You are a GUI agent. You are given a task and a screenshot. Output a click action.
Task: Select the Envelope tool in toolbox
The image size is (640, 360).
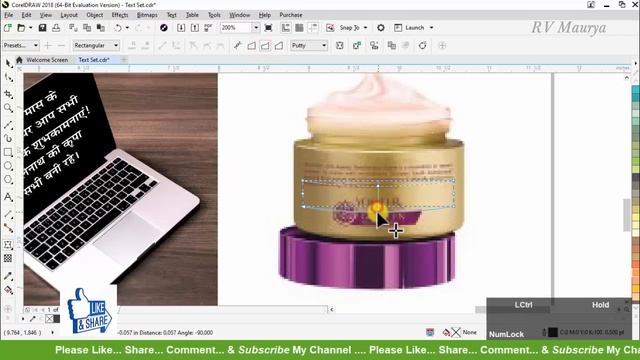9,244
